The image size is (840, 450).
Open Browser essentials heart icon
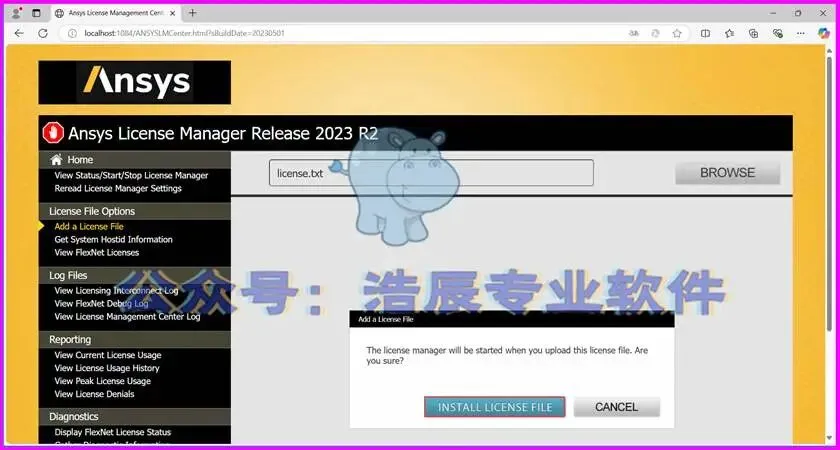(x=778, y=33)
